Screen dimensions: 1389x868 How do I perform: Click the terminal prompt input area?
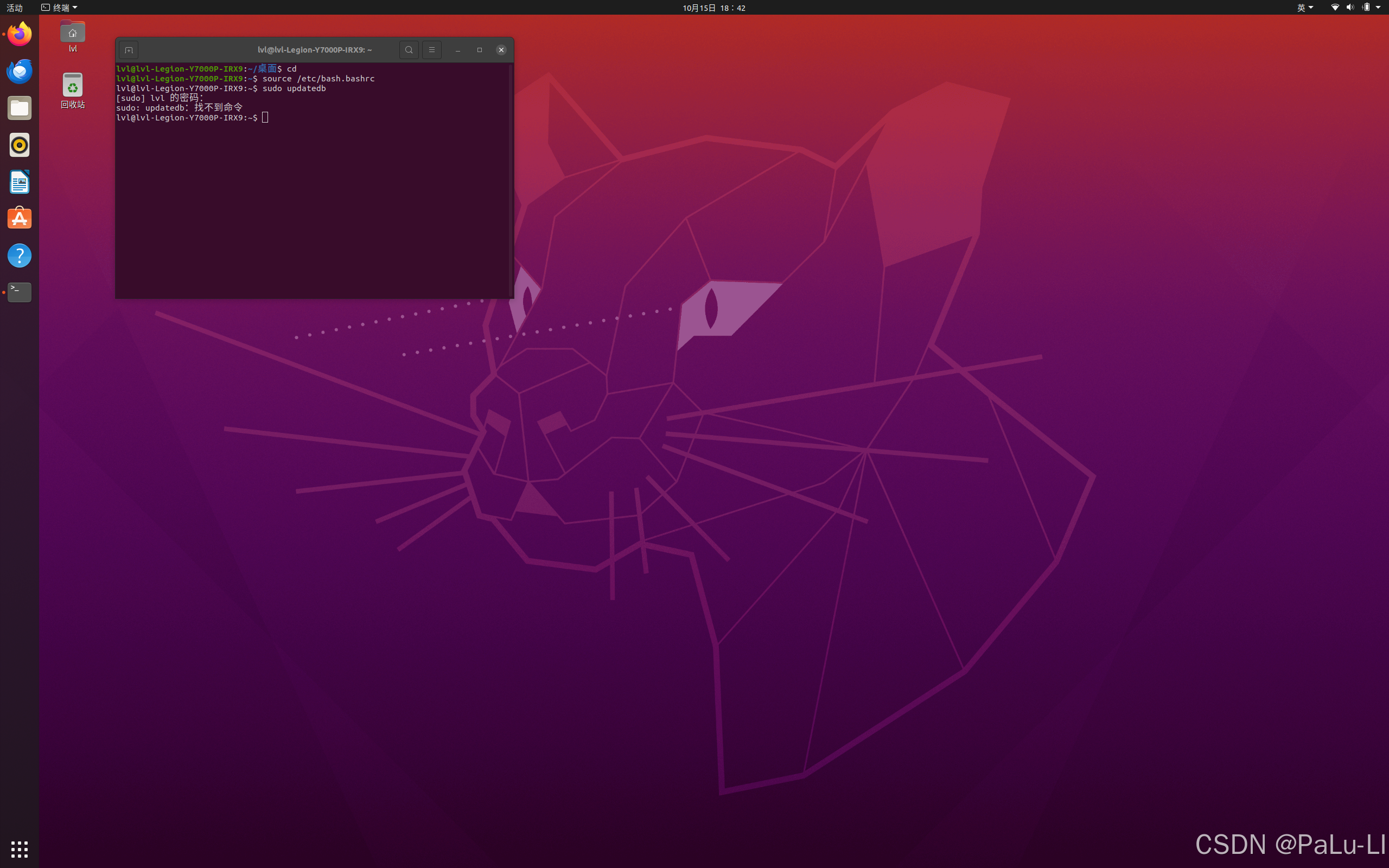pos(265,118)
